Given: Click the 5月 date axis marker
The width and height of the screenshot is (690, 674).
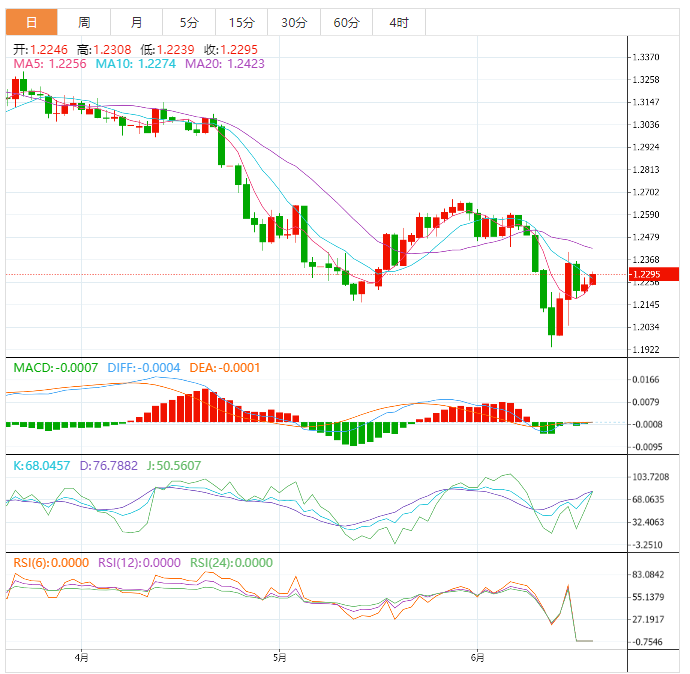Looking at the screenshot, I should coord(279,658).
